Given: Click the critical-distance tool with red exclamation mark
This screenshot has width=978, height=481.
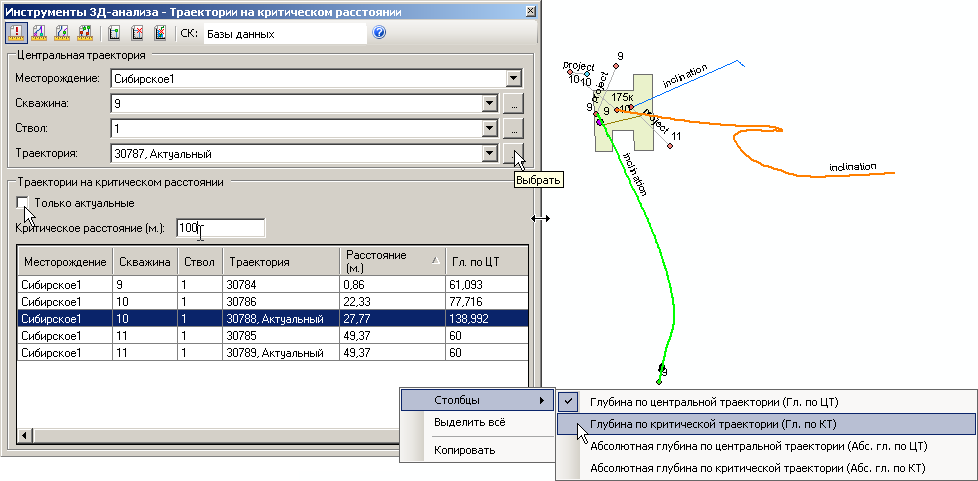Looking at the screenshot, I should (16, 33).
